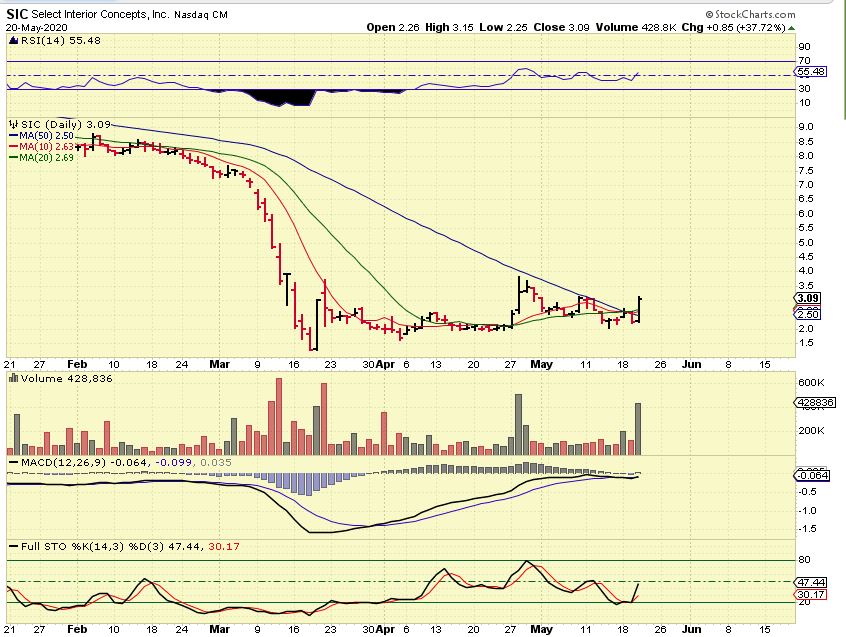Click the 600K volume axis label
Image resolution: width=846 pixels, height=637 pixels.
click(811, 382)
